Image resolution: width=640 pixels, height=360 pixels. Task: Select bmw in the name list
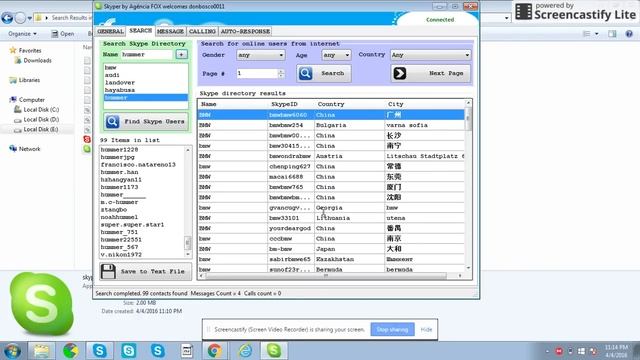point(146,67)
